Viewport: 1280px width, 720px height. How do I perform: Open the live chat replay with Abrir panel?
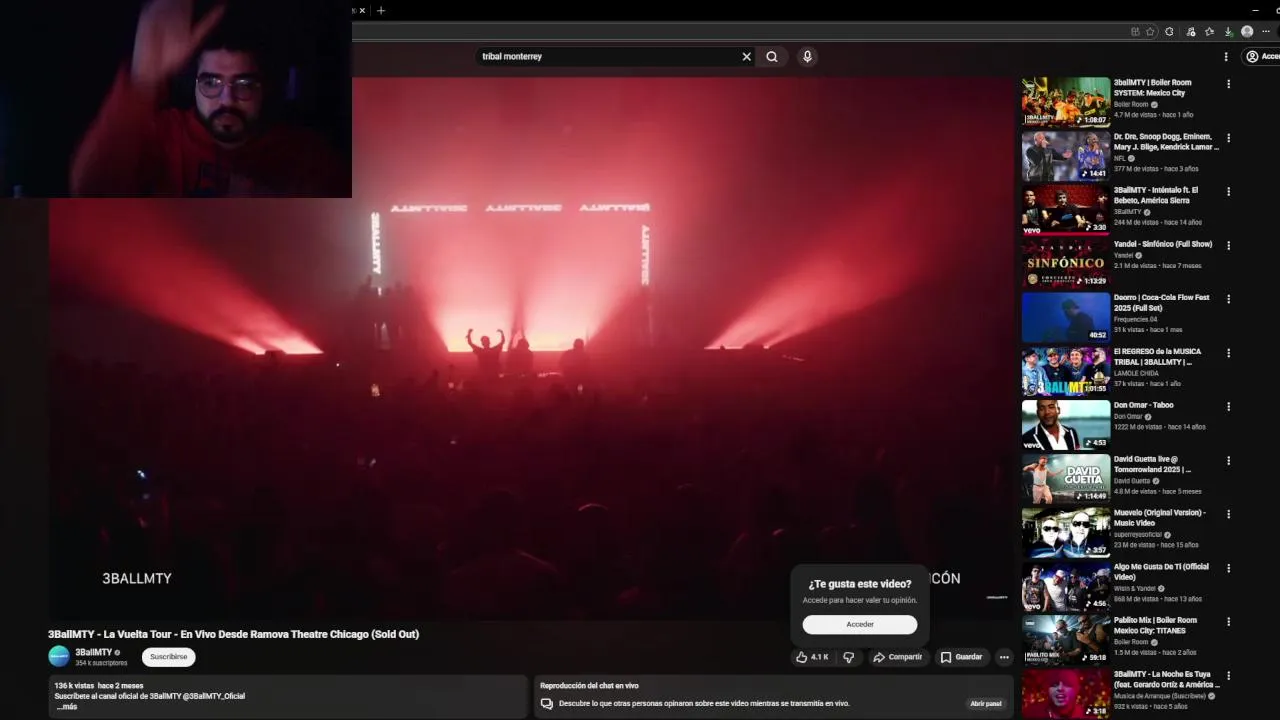coord(986,704)
